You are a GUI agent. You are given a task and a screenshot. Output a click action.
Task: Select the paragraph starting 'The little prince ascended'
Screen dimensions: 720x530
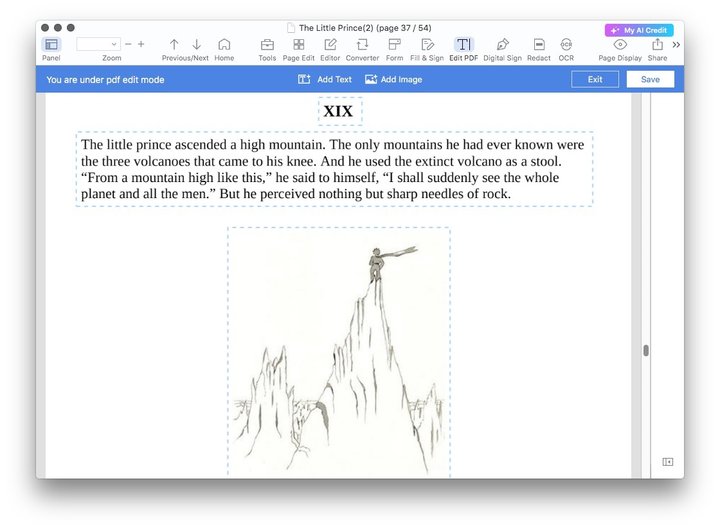coord(334,169)
